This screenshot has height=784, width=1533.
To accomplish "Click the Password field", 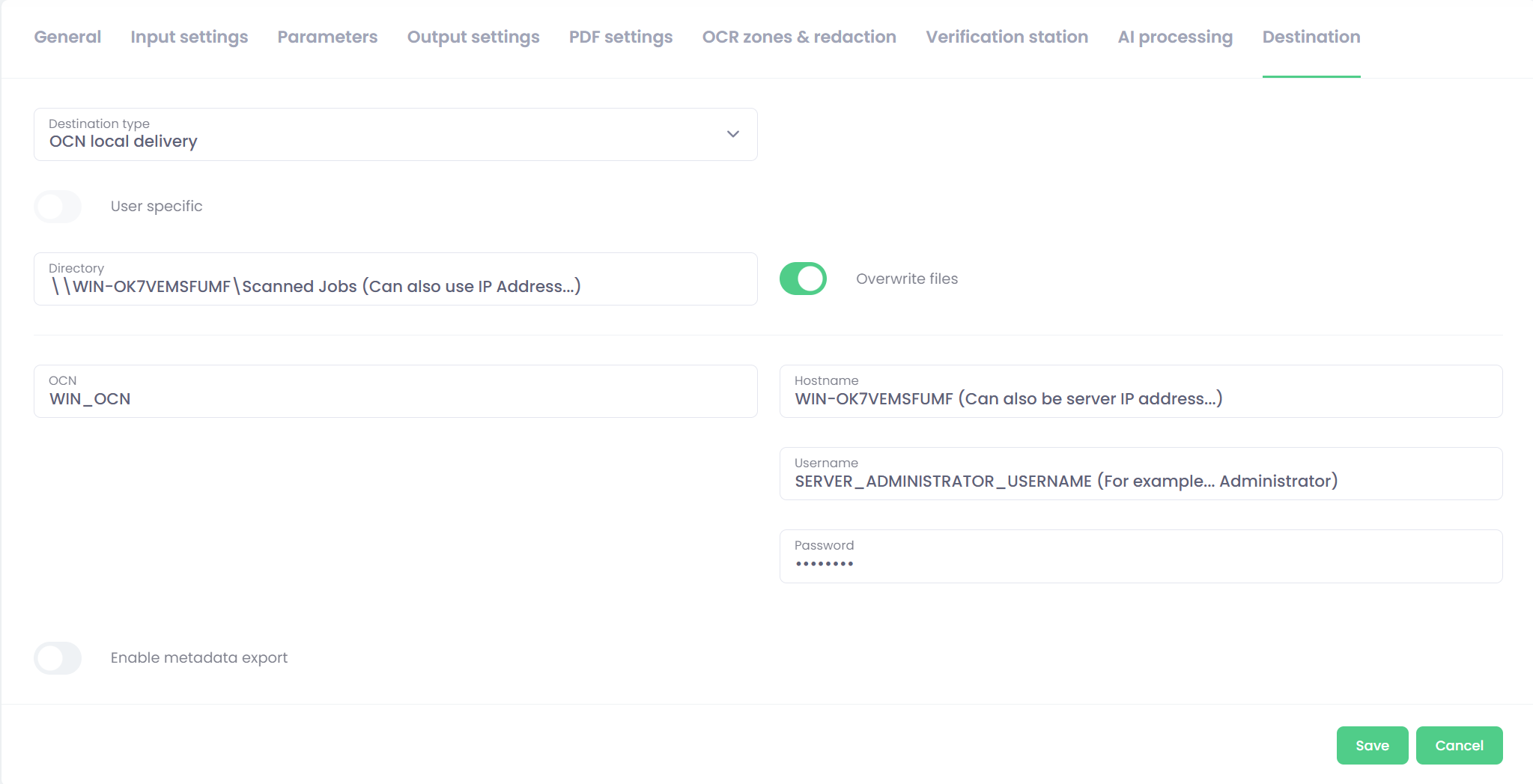I will click(x=1141, y=556).
